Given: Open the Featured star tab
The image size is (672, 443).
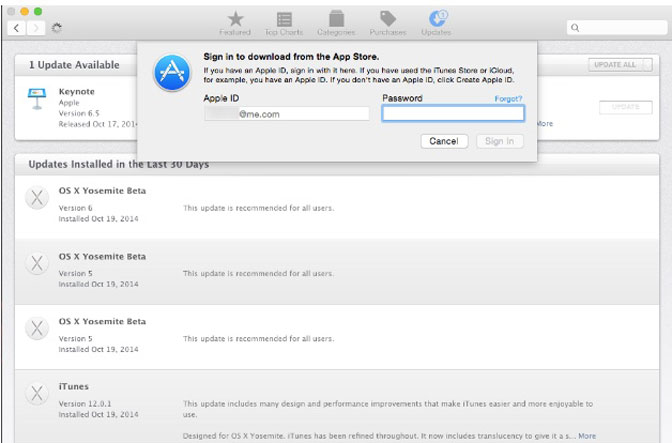Looking at the screenshot, I should click(235, 24).
